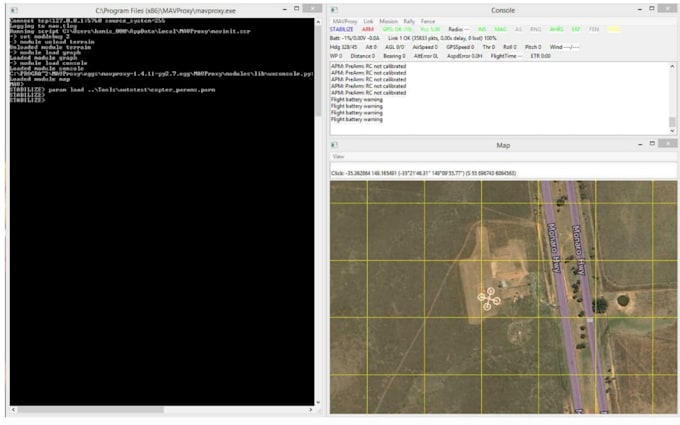Click the Alt 0 readout
Screen dimensions: 680x425
371,47
